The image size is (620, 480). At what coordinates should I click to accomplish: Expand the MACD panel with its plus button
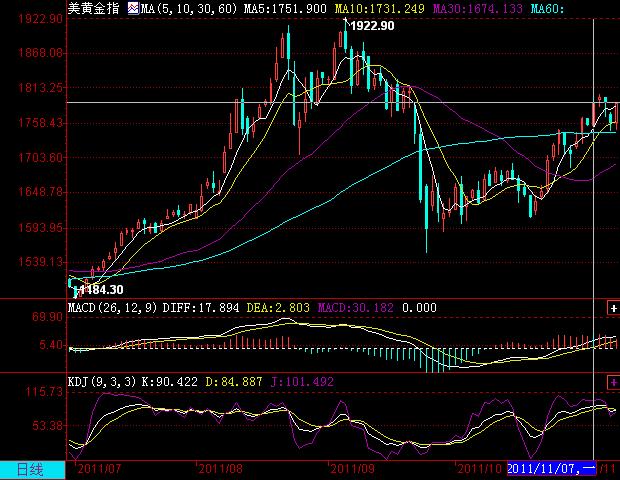point(613,308)
